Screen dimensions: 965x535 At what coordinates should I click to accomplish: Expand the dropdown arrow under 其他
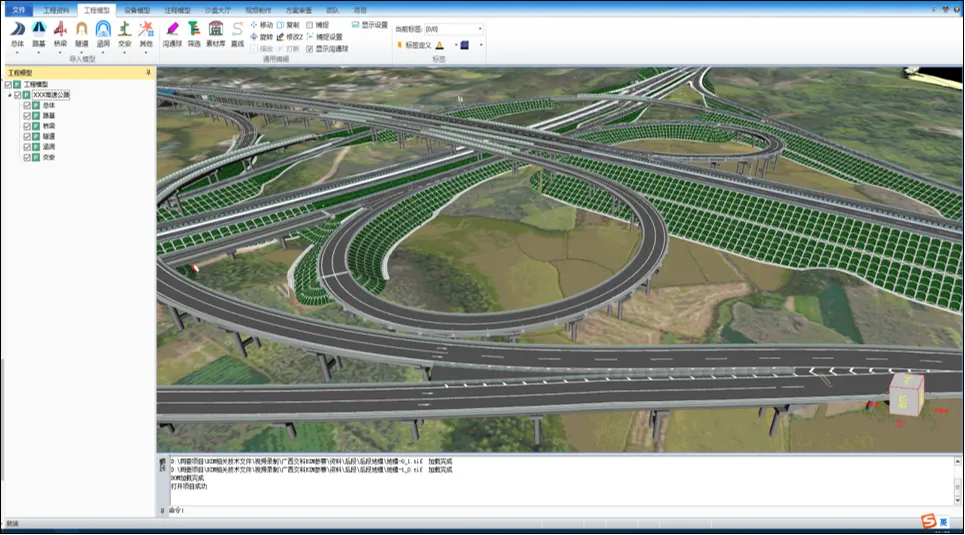(x=146, y=53)
